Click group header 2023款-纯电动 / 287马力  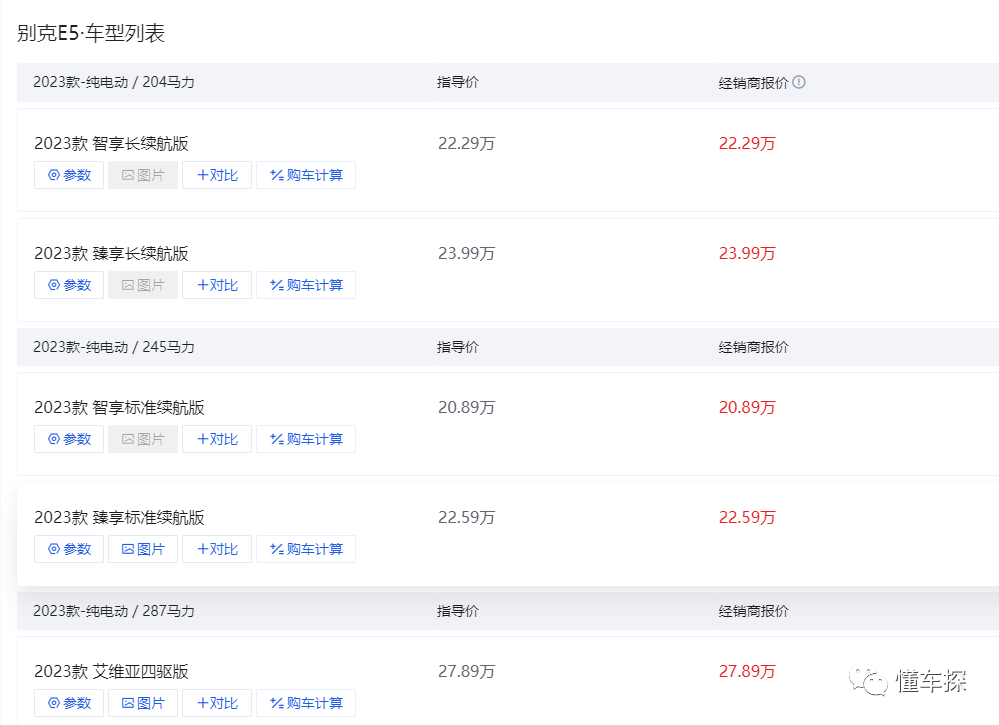click(114, 611)
